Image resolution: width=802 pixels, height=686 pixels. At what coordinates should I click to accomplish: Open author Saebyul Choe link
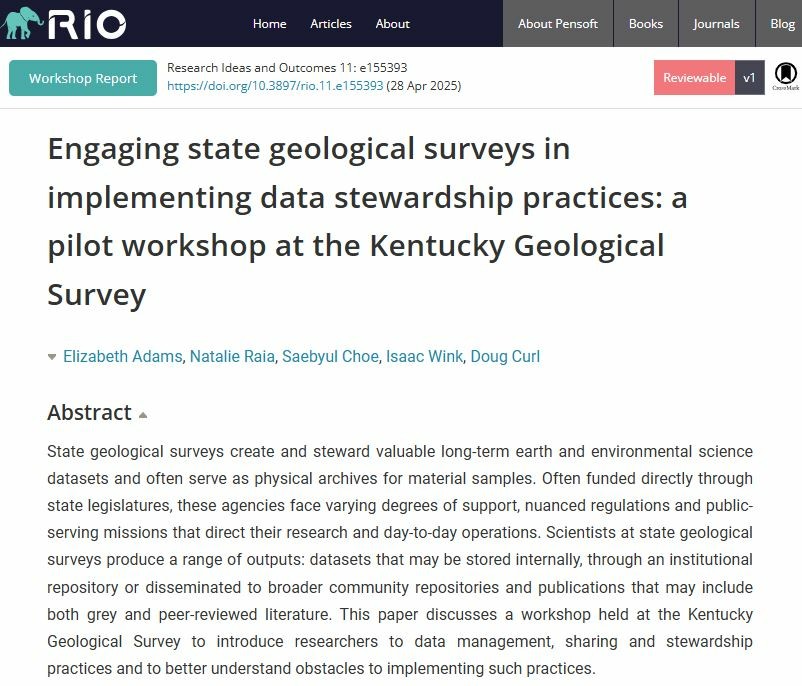[330, 356]
